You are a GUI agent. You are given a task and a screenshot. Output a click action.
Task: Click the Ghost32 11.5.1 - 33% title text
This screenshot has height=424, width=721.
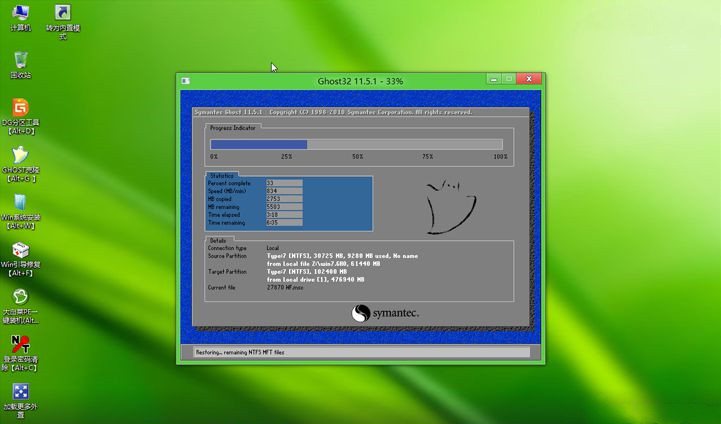pyautogui.click(x=360, y=81)
